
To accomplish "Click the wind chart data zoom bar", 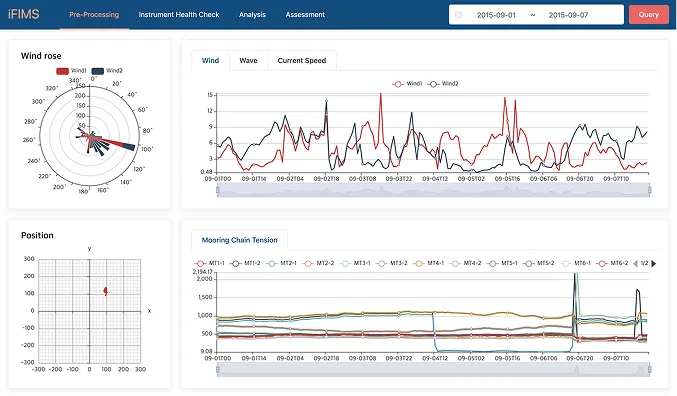I will [x=433, y=190].
